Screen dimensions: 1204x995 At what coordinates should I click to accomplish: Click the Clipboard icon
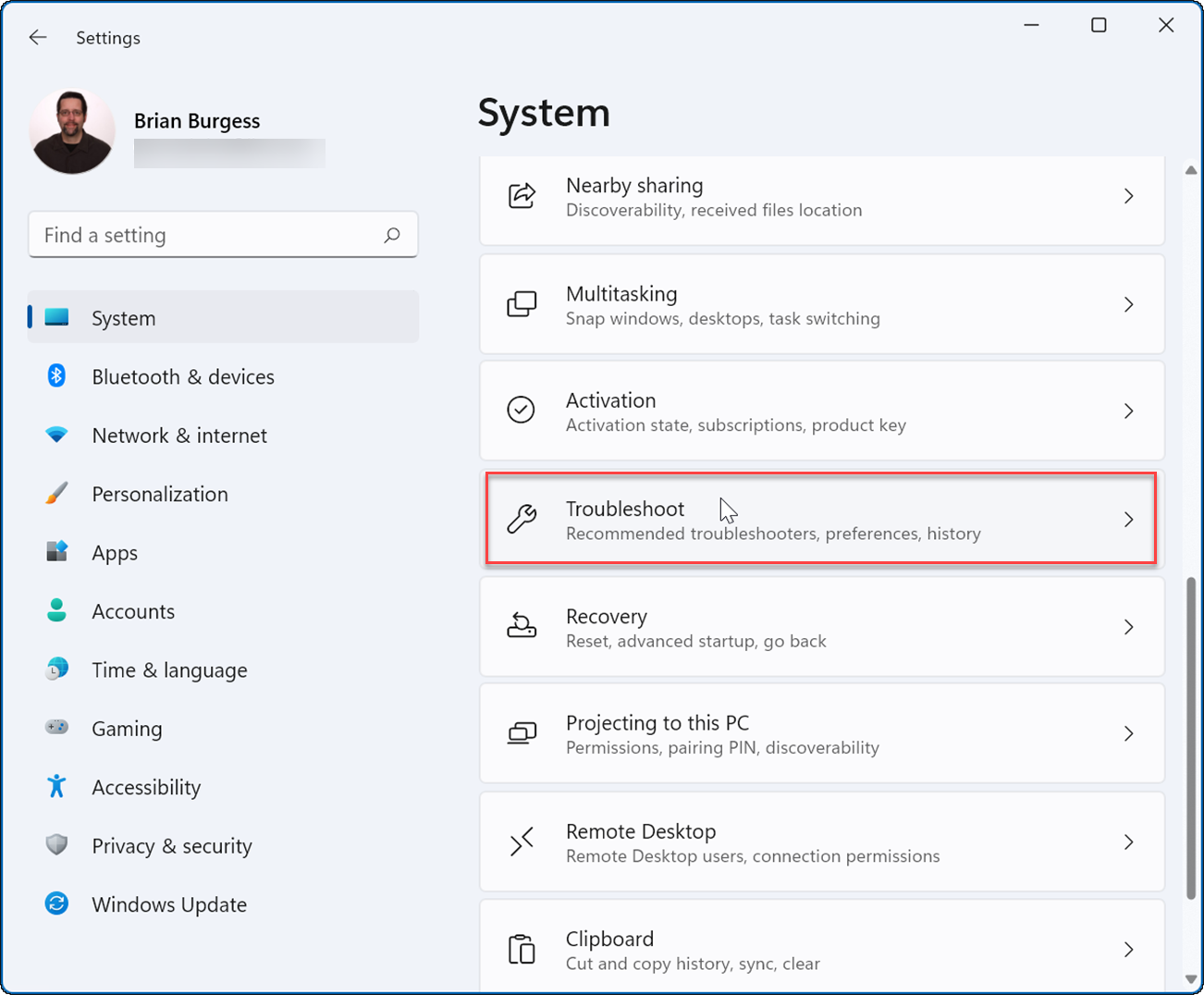point(522,950)
